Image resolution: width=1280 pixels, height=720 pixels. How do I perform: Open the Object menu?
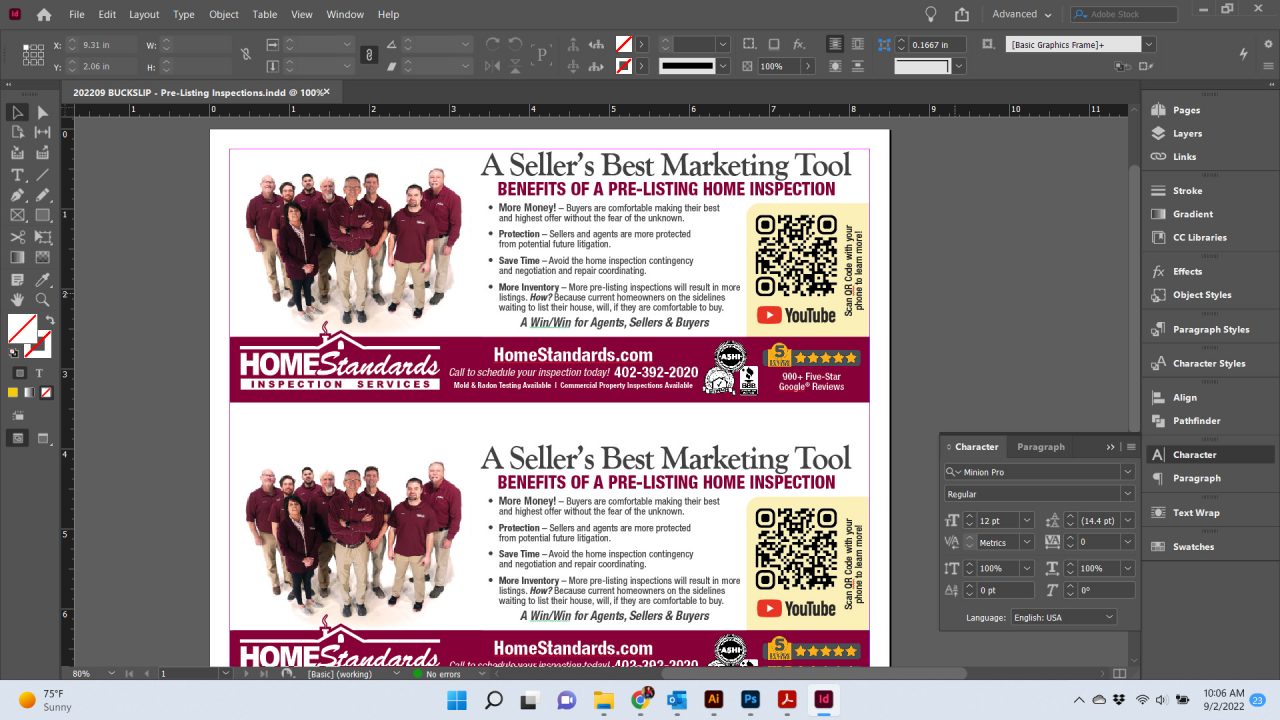(x=224, y=14)
